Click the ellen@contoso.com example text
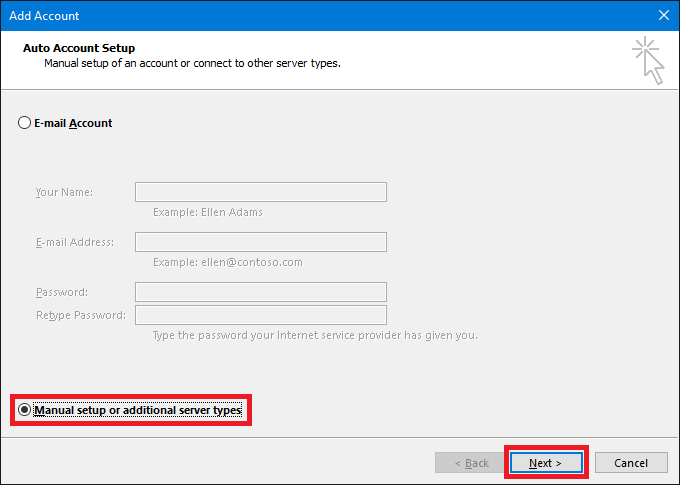Screen dimensions: 680x485 [227, 262]
